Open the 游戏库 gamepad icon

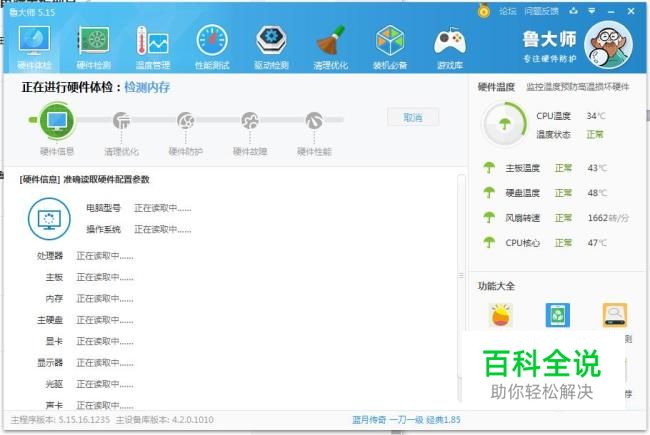(450, 48)
